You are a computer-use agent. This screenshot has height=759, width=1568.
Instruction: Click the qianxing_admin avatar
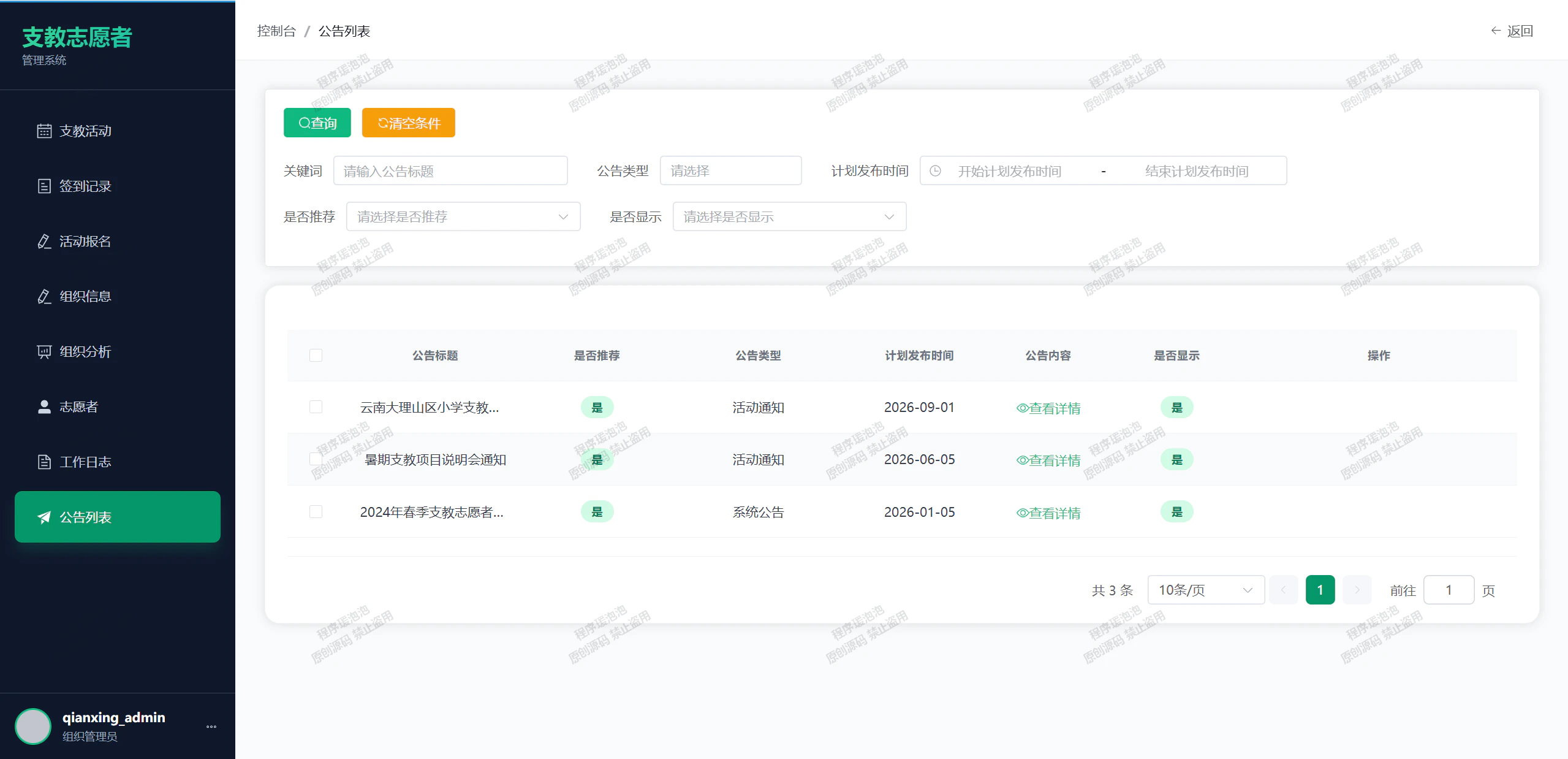point(33,727)
